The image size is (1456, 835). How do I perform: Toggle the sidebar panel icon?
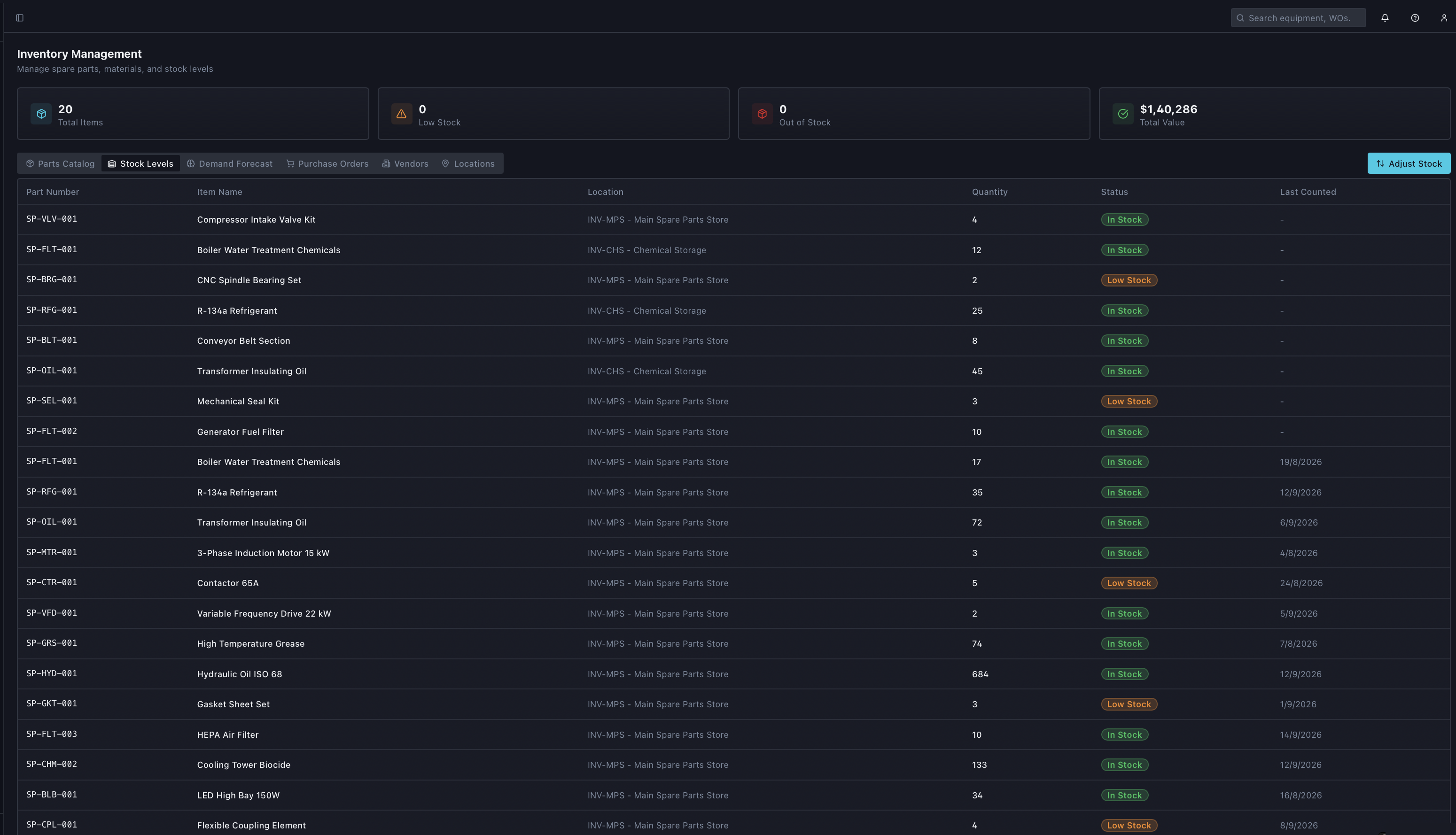tap(20, 18)
